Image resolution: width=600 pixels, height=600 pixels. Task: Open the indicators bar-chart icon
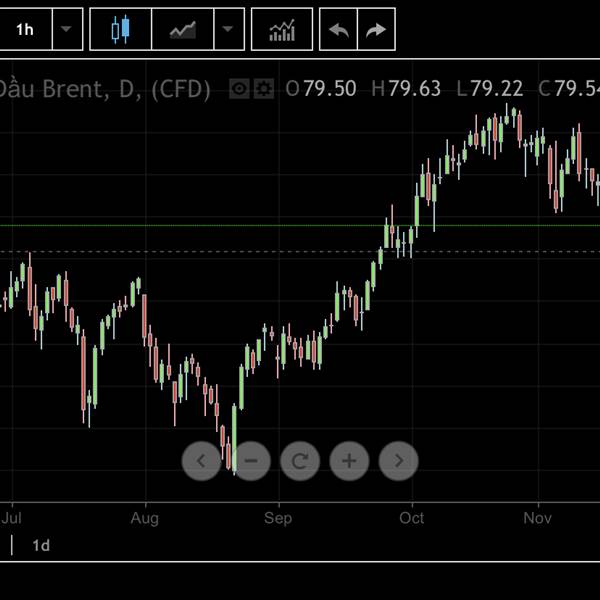pyautogui.click(x=282, y=29)
